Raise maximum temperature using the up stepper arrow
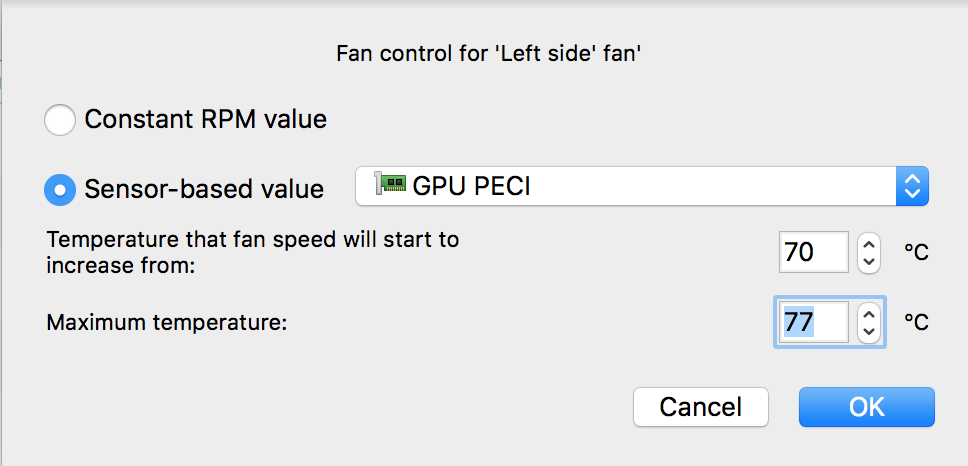This screenshot has height=466, width=968. point(869,313)
